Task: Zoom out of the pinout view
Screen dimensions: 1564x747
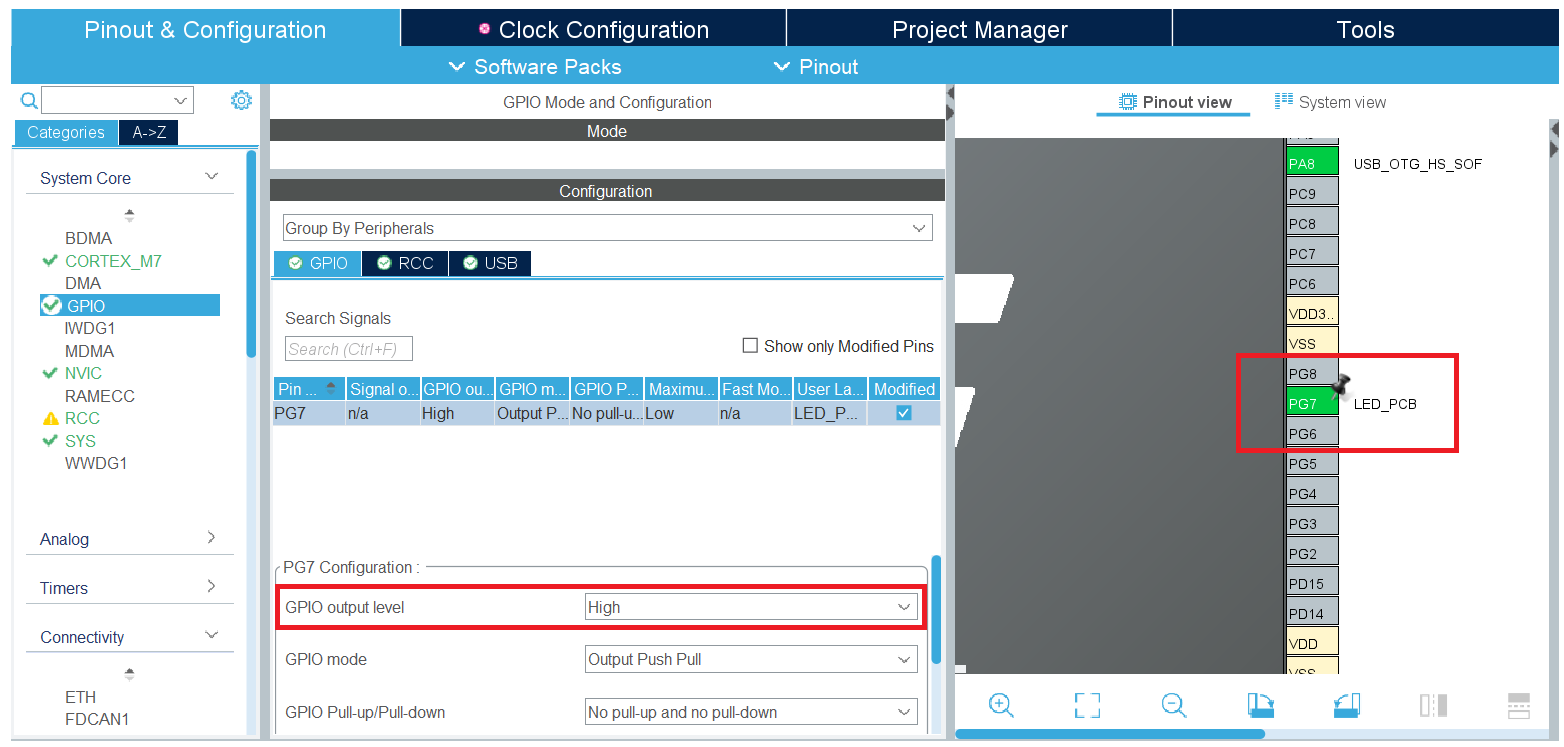Action: [x=1174, y=705]
